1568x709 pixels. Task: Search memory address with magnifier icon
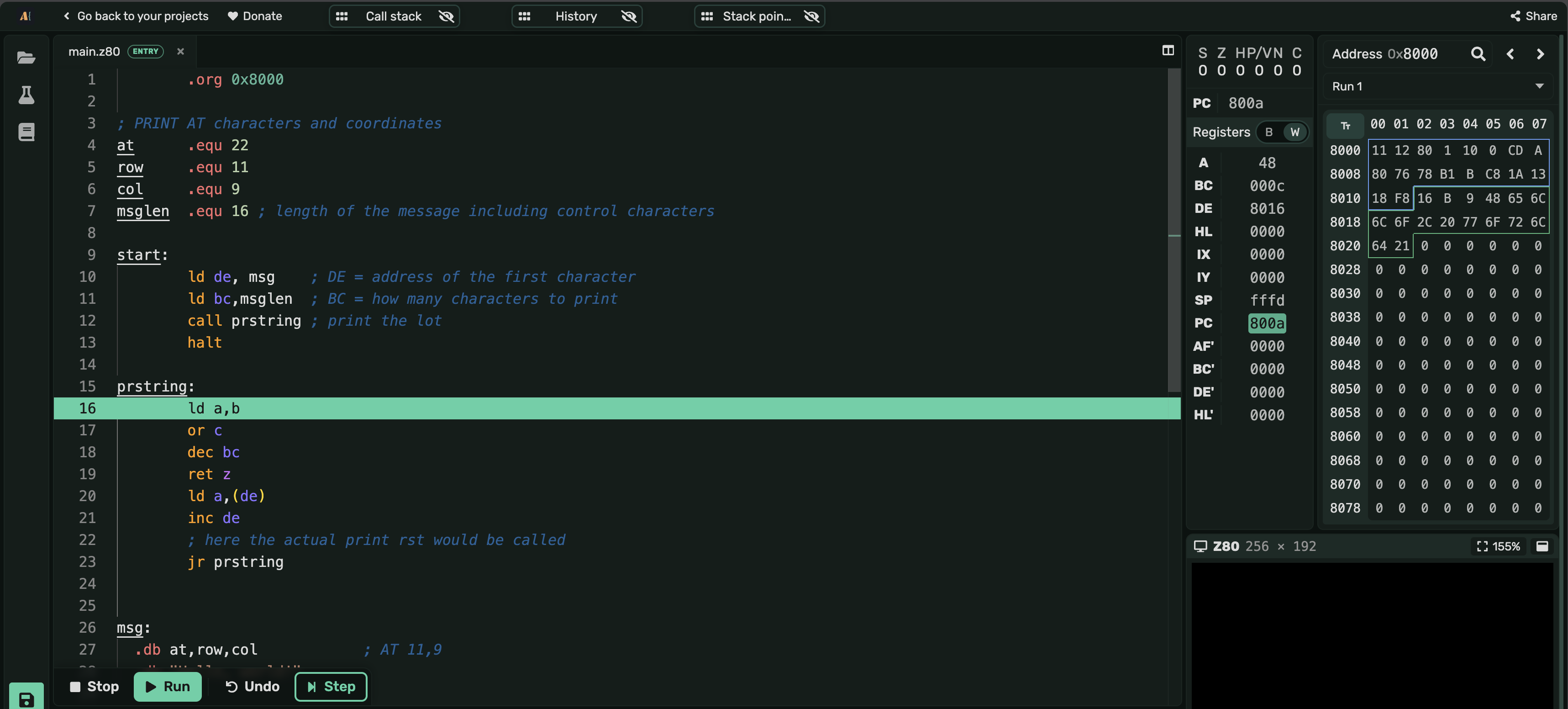[x=1478, y=54]
